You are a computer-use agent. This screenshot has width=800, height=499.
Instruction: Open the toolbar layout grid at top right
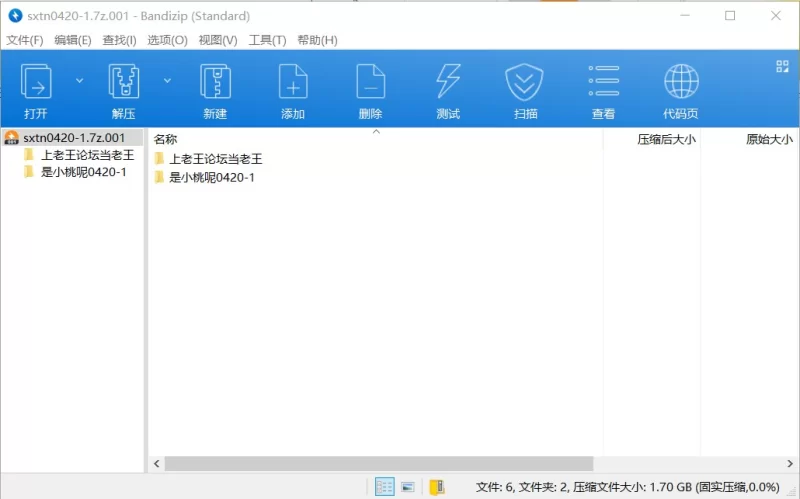782,67
